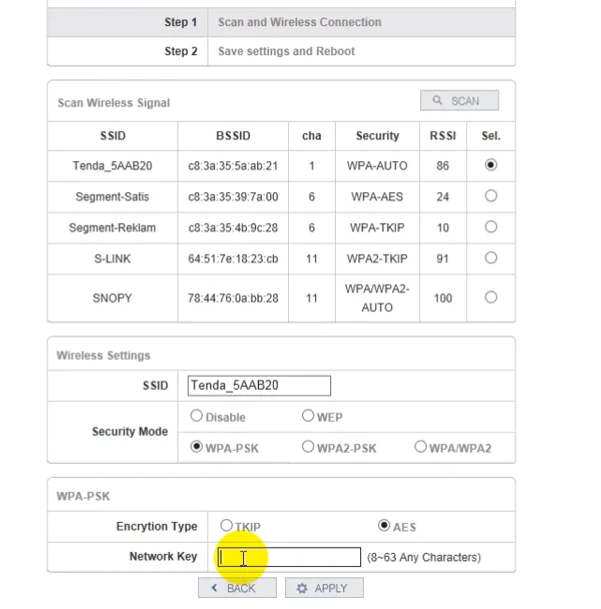601x609 pixels.
Task: Select AES encryption type
Action: [384, 526]
